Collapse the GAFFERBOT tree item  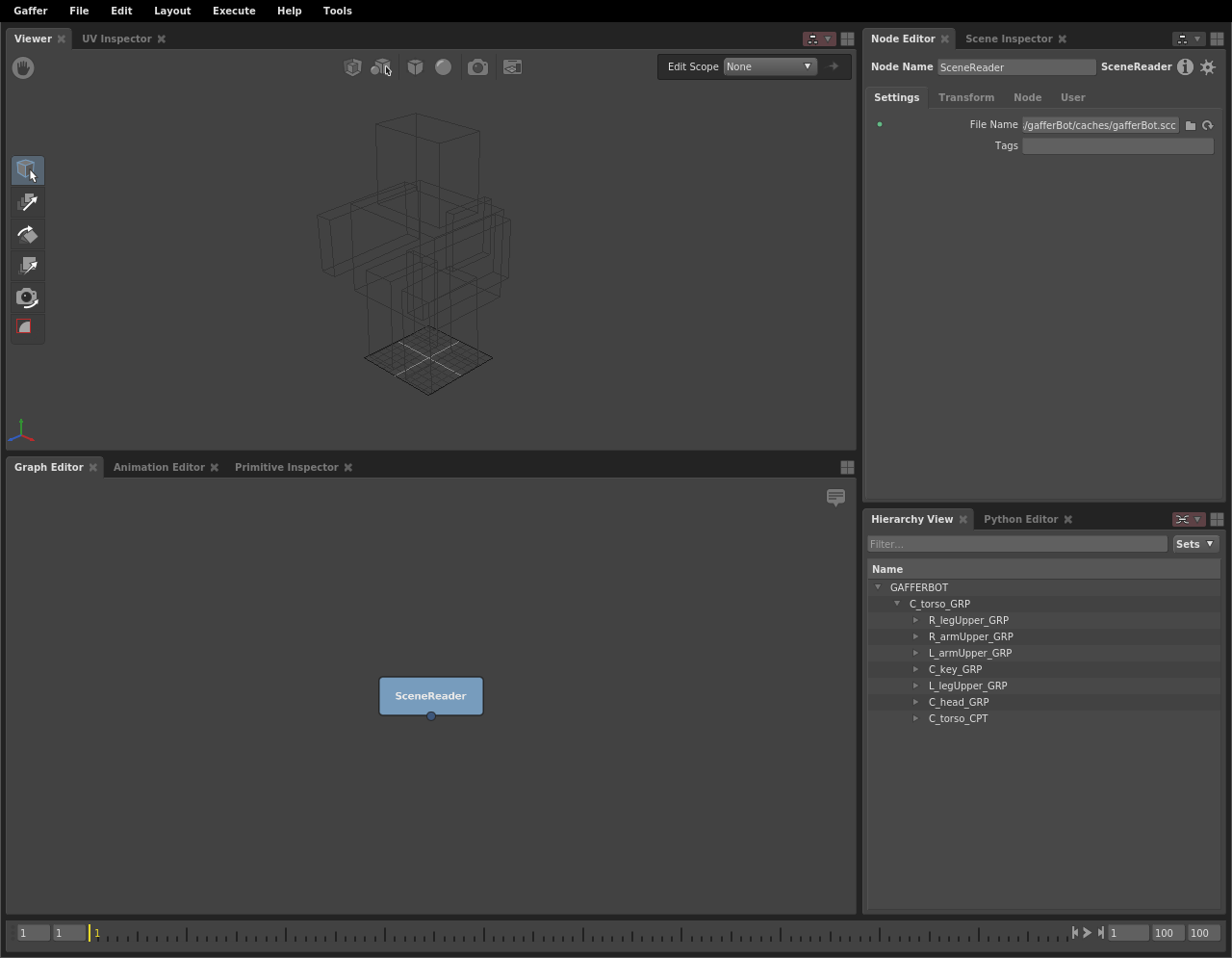pyautogui.click(x=878, y=587)
